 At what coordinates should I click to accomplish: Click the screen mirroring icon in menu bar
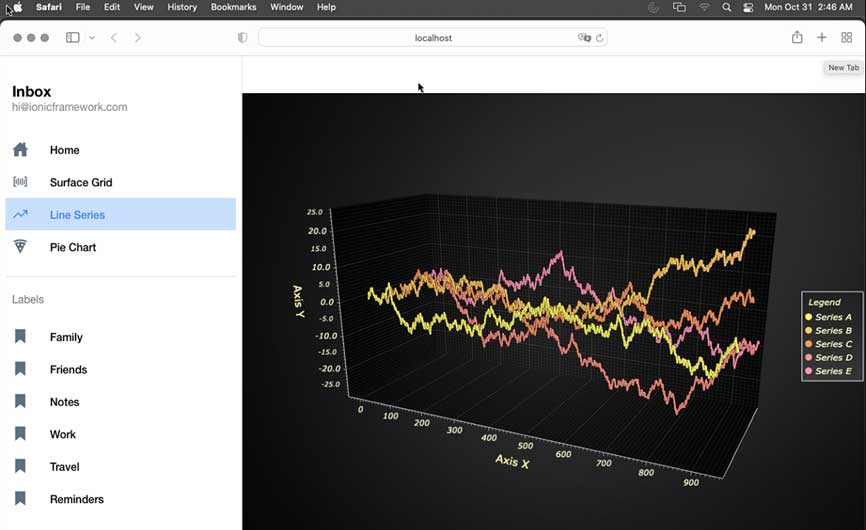click(x=679, y=7)
